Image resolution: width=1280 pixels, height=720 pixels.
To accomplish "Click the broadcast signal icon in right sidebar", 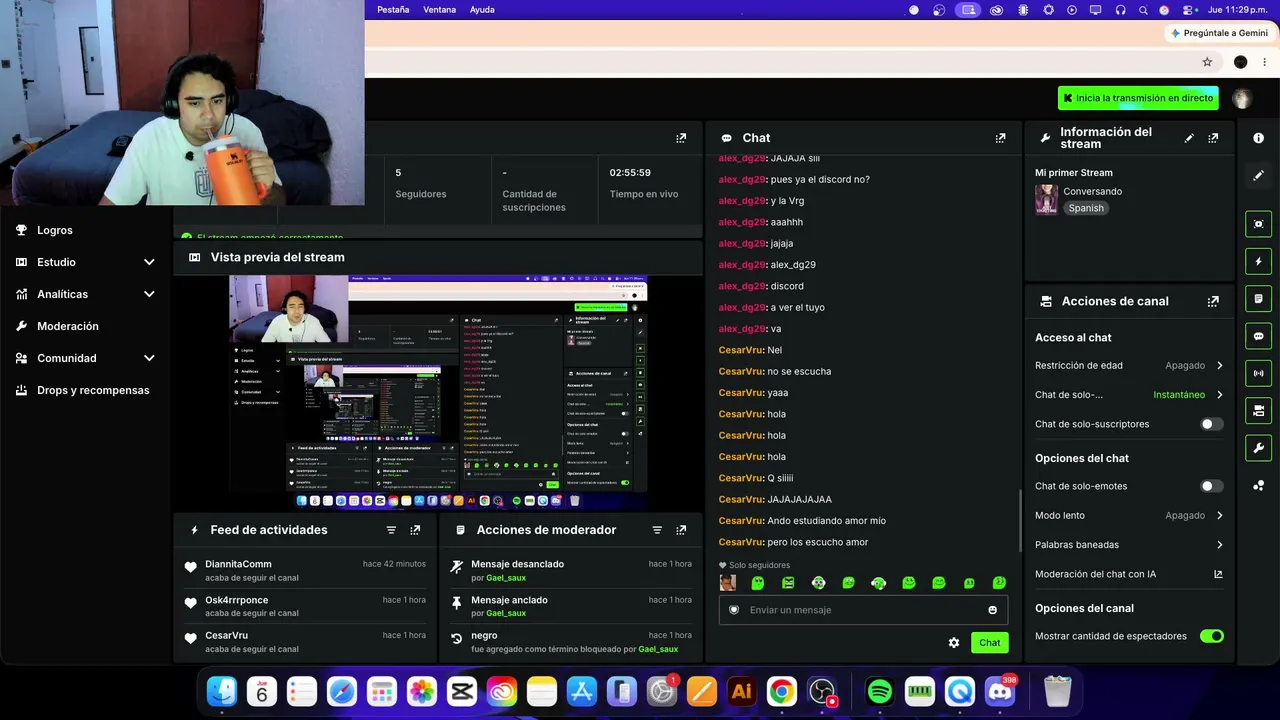I will point(1259,373).
